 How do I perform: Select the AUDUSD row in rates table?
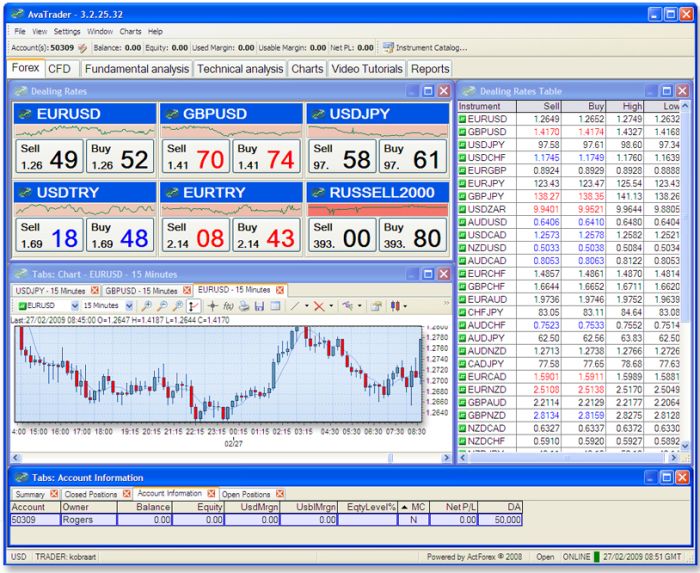[x=569, y=222]
